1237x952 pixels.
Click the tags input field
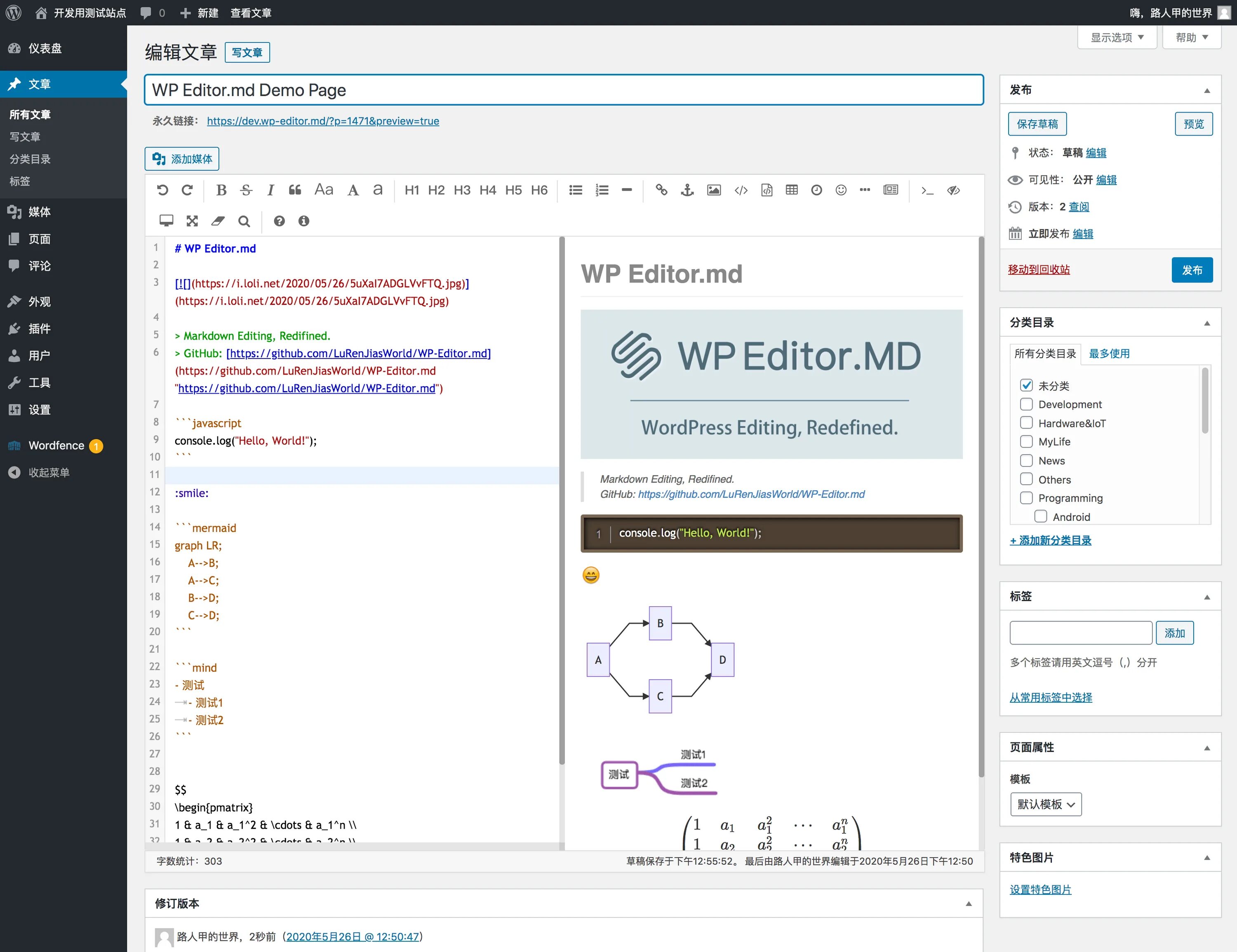[x=1080, y=633]
